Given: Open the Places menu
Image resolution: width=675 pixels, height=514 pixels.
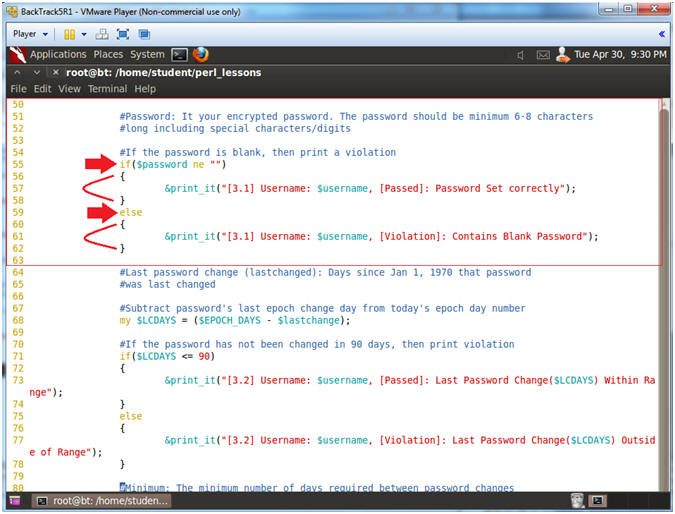Looking at the screenshot, I should click(108, 55).
